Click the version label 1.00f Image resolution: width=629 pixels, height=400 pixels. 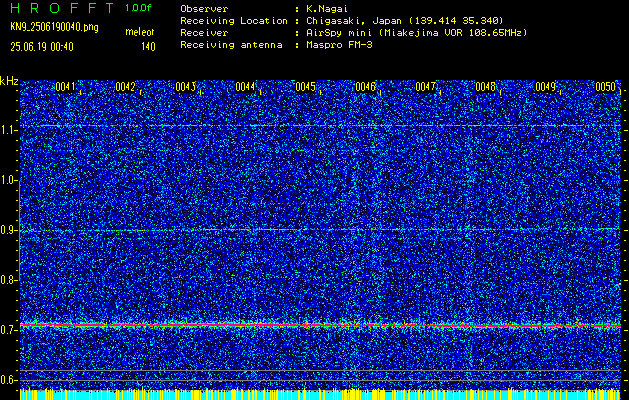point(138,8)
